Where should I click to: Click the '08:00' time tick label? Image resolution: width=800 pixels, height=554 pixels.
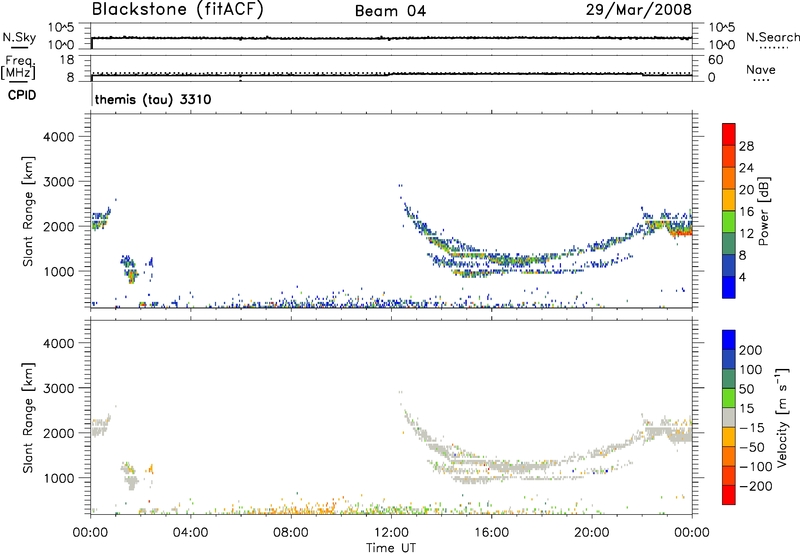tap(291, 533)
